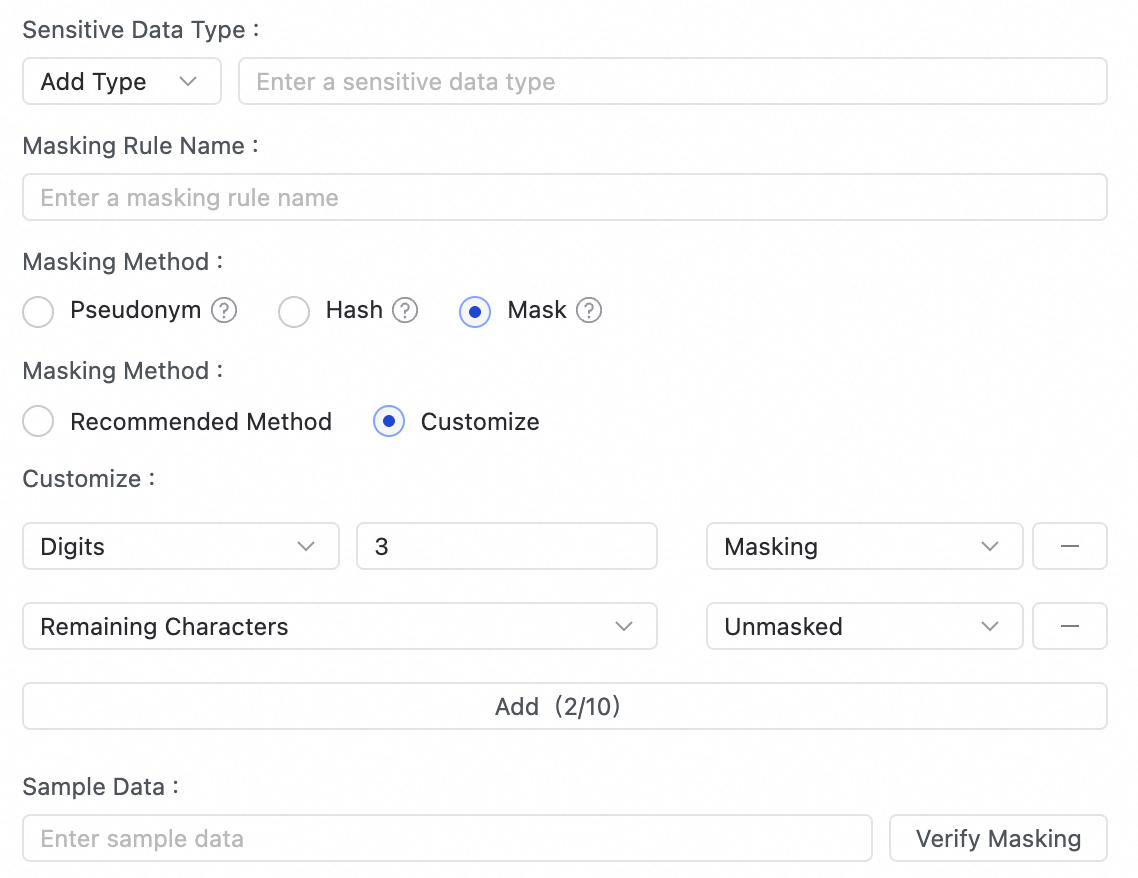Click the help icon next to Pseudonym
Image resolution: width=1138 pixels, height=878 pixels.
tap(225, 311)
